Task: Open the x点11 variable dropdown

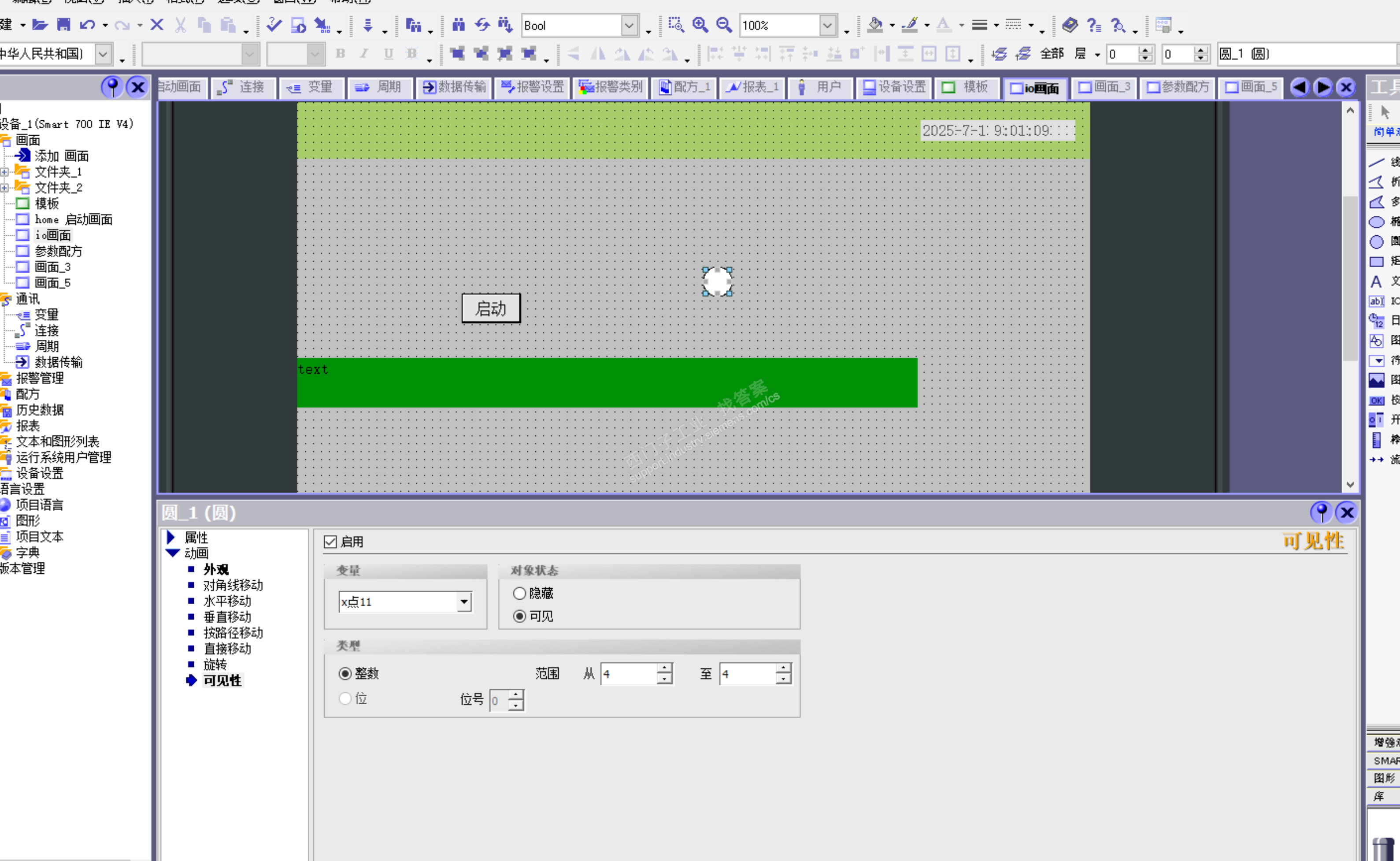Action: (465, 602)
